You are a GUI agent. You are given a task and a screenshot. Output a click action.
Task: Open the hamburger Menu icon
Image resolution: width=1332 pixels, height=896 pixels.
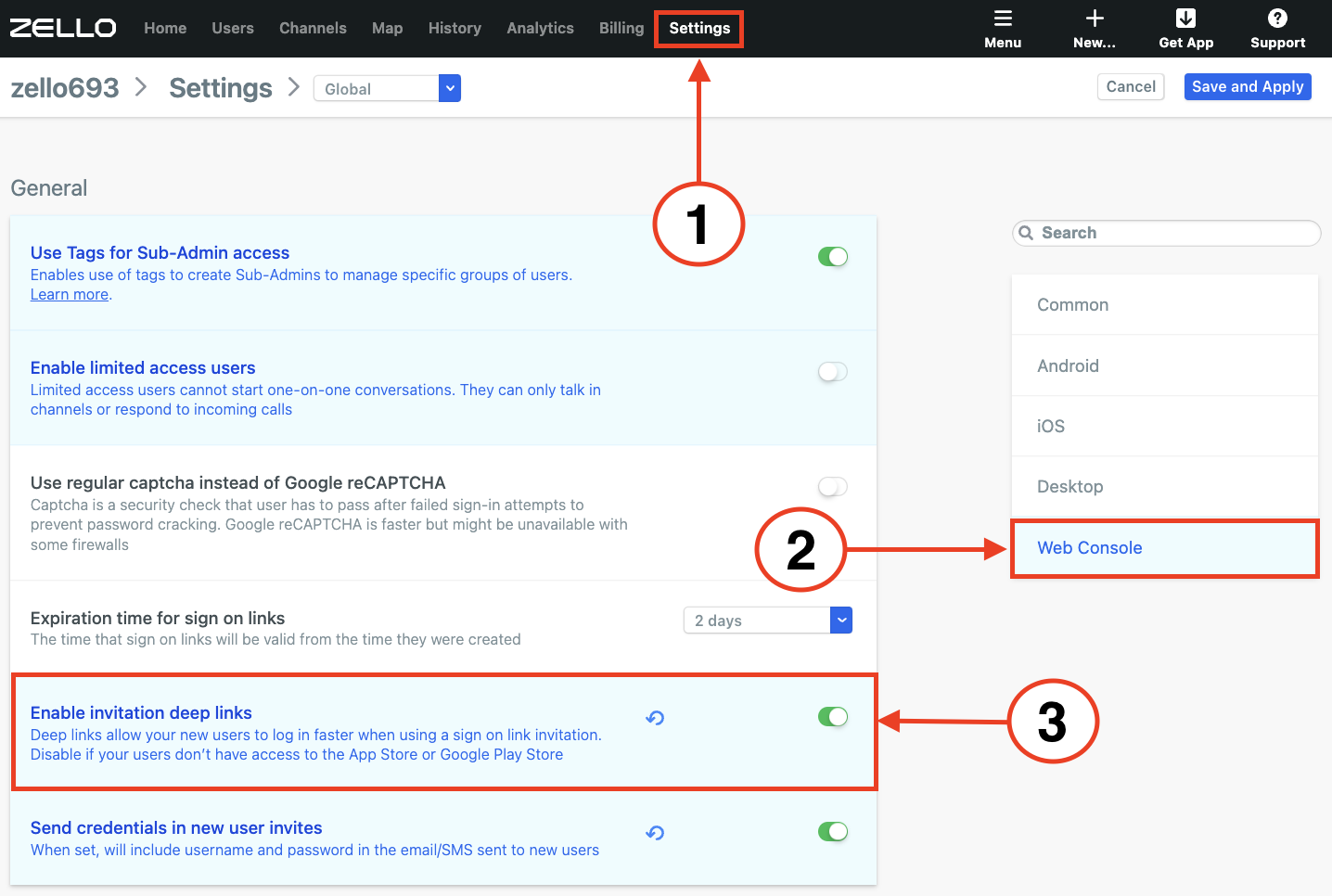click(1003, 19)
